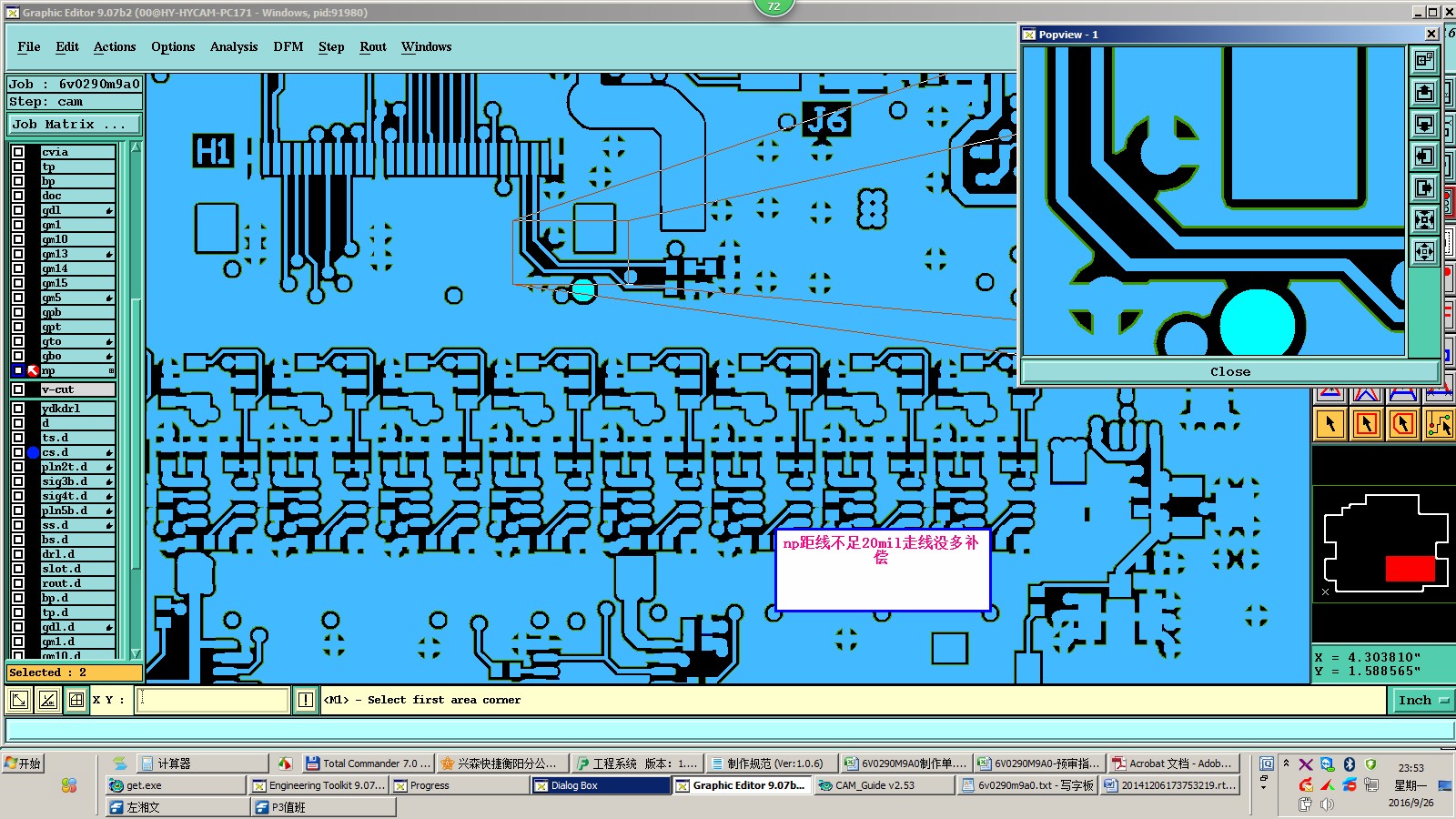Click the pink Chinese note text box
1456x819 pixels.
[882, 570]
